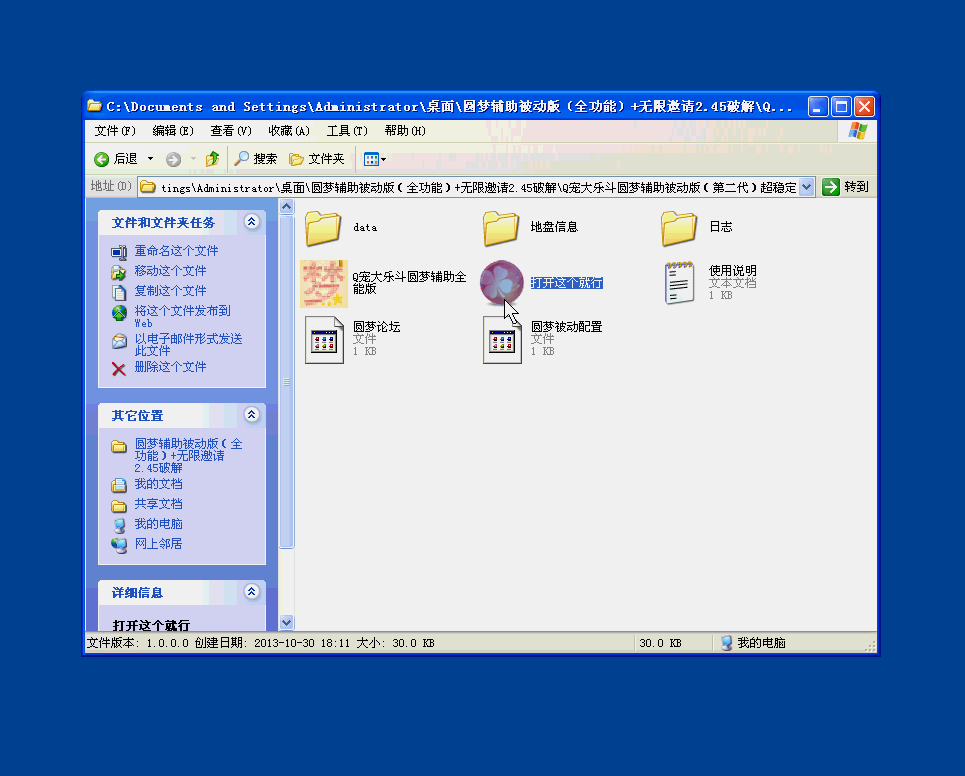Screen dimensions: 965x776
Task: Click 复制这个文件 link
Action: [x=170, y=290]
